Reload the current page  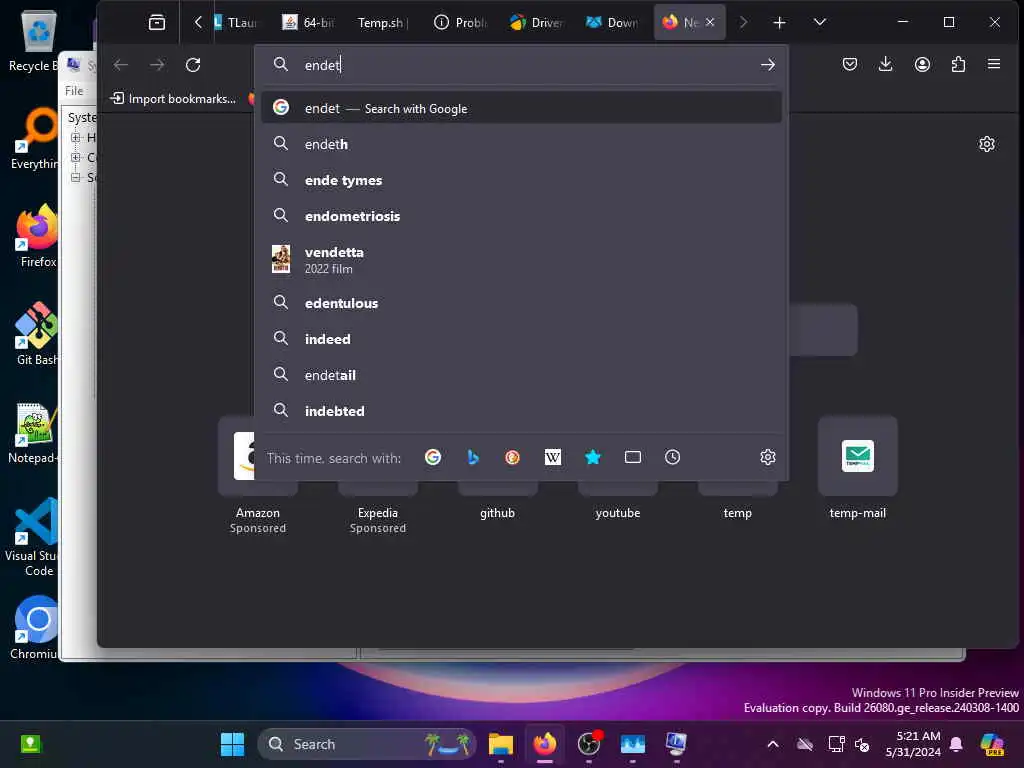pyautogui.click(x=193, y=65)
